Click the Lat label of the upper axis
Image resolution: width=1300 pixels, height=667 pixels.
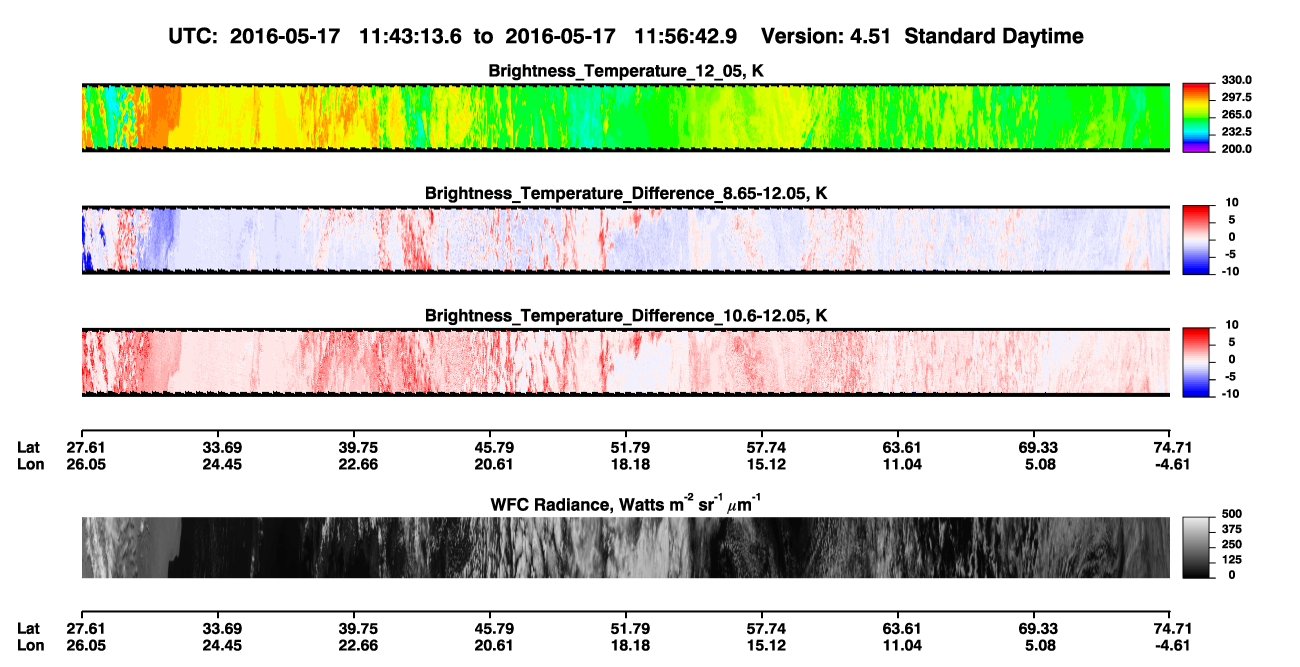(28, 448)
